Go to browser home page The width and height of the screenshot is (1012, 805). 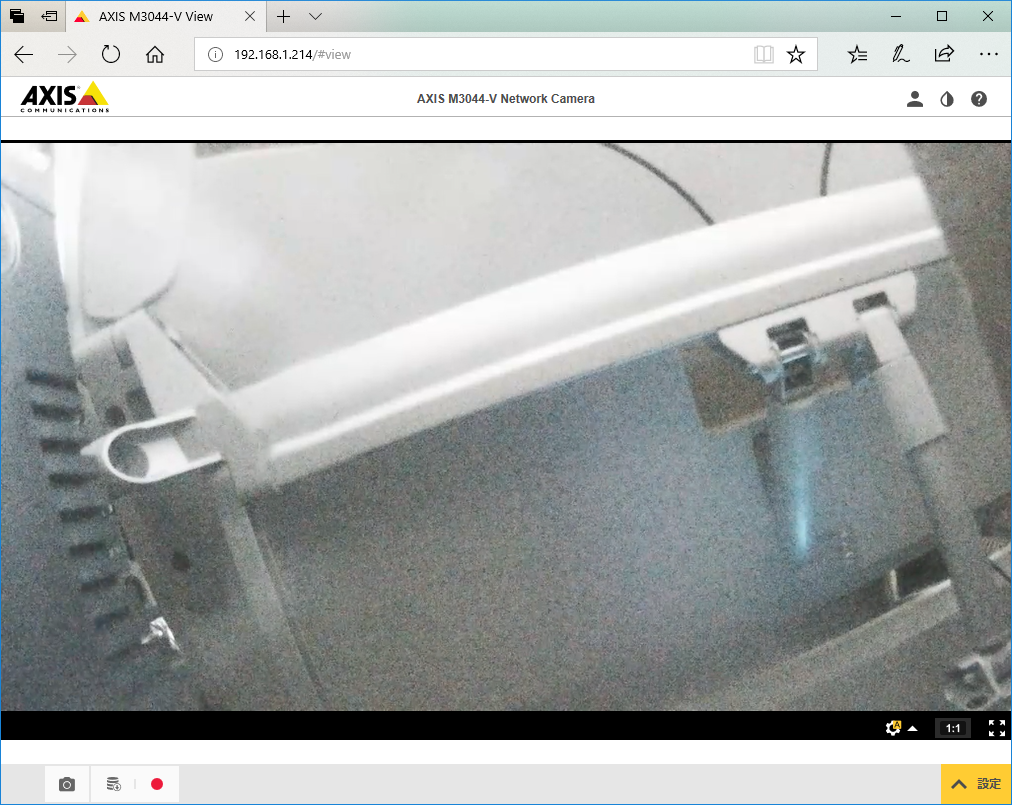(155, 54)
